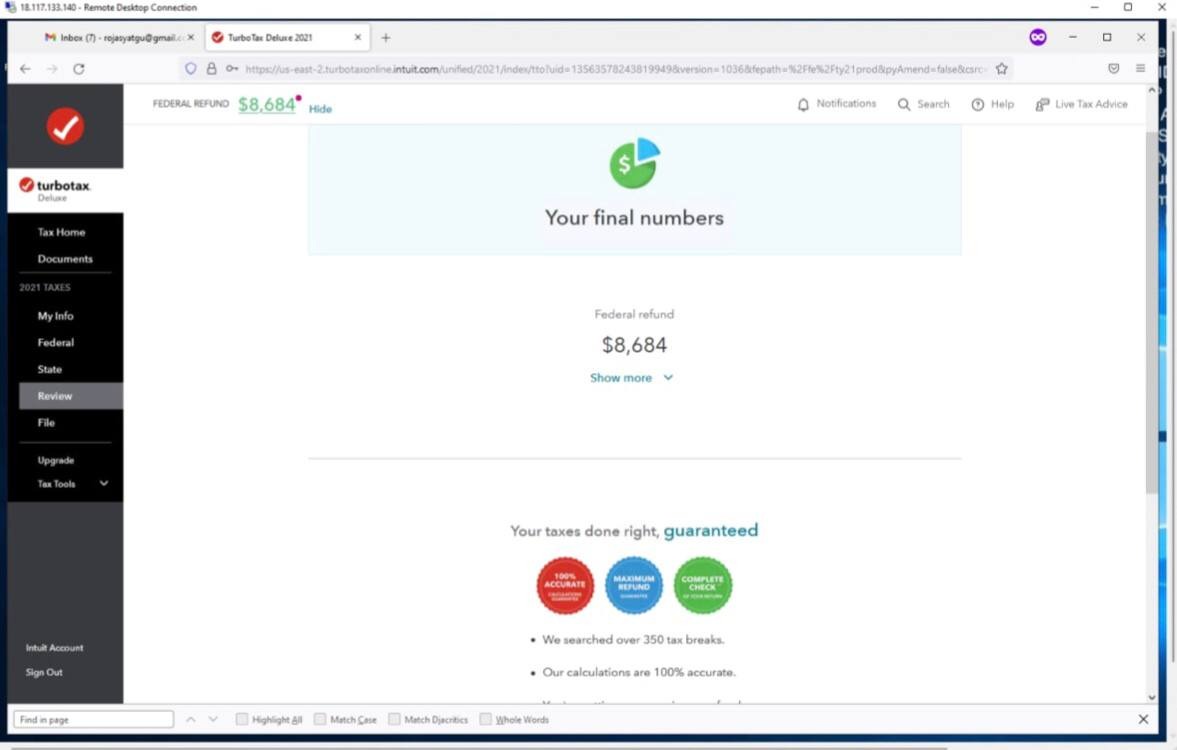Go to My Info section
The width and height of the screenshot is (1177, 750).
coord(56,316)
